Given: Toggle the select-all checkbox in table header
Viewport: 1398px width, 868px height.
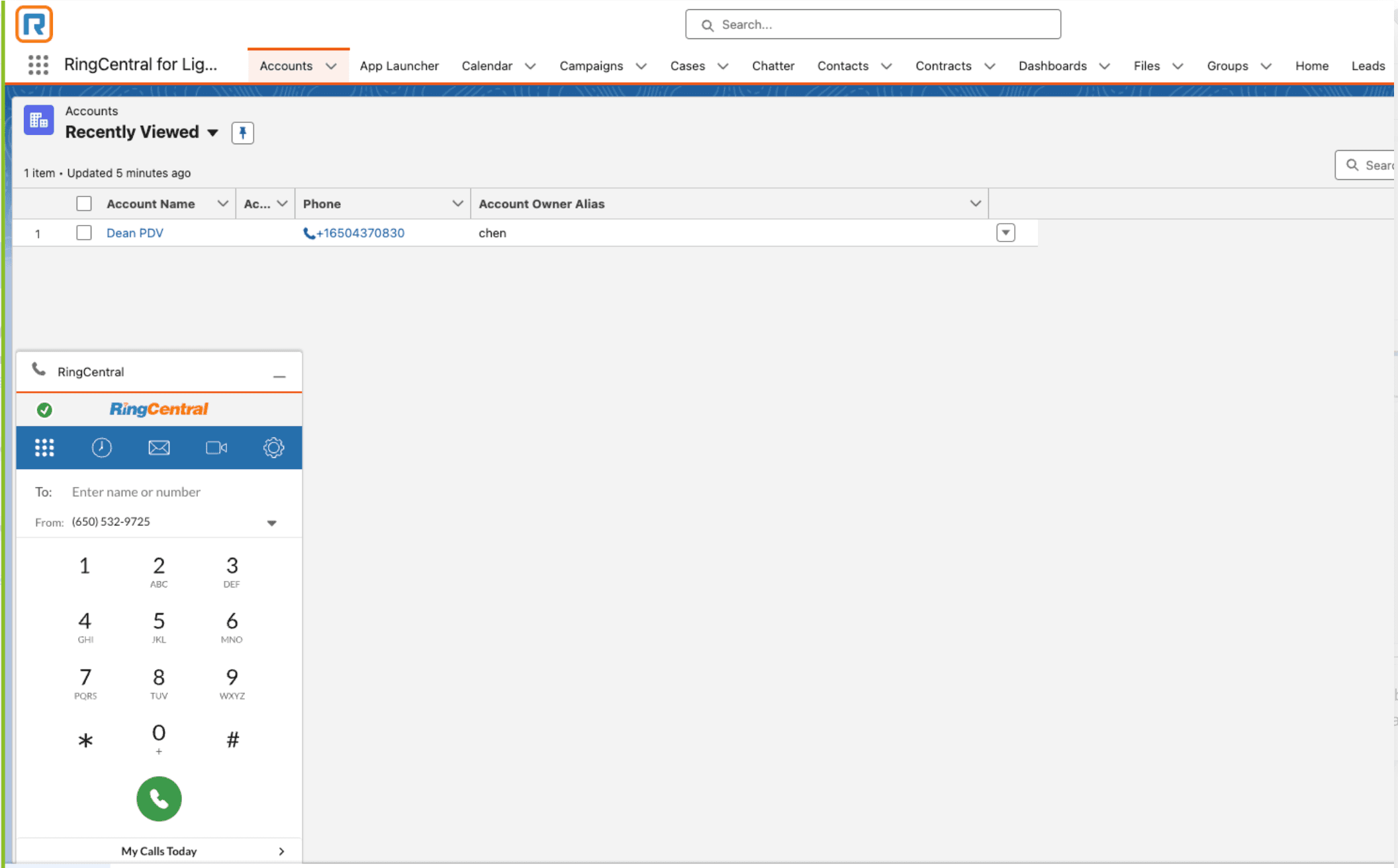Looking at the screenshot, I should pyautogui.click(x=83, y=204).
